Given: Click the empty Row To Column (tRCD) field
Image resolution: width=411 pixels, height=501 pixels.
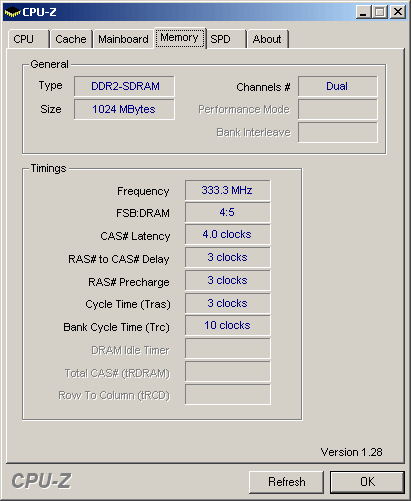Looking at the screenshot, I should (228, 394).
